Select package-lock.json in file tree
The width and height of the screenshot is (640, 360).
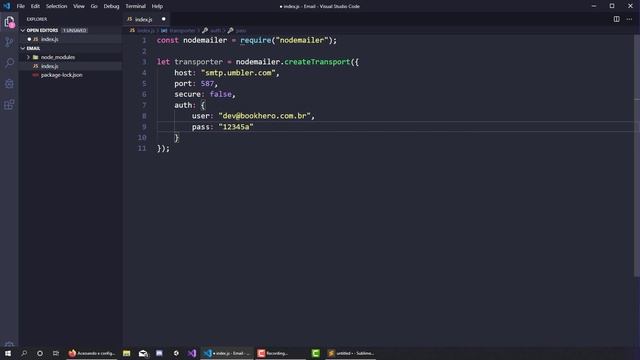(x=61, y=75)
